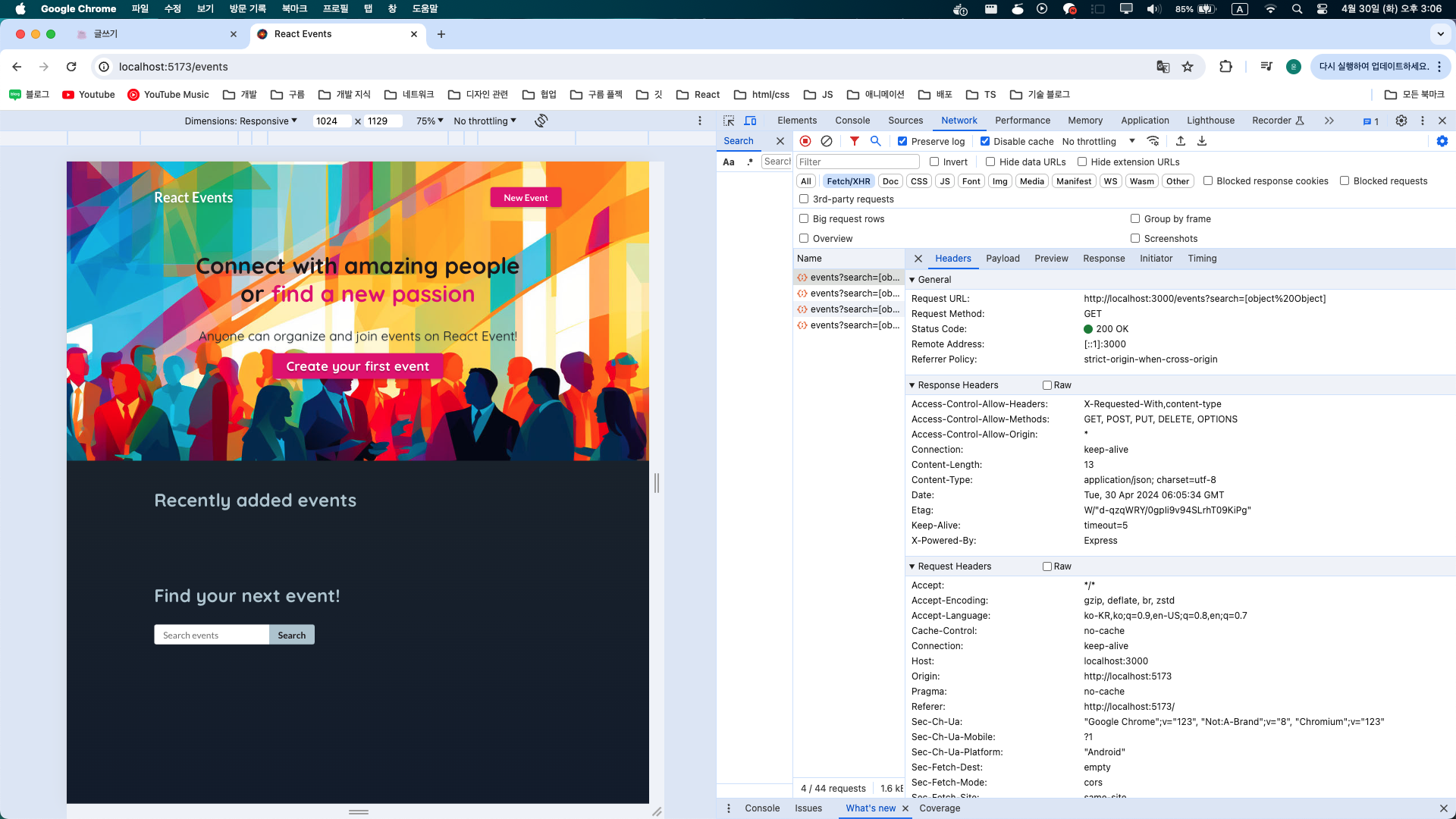1456x819 pixels.
Task: Open the Dimensions: Responsive dropdown
Action: (x=240, y=121)
